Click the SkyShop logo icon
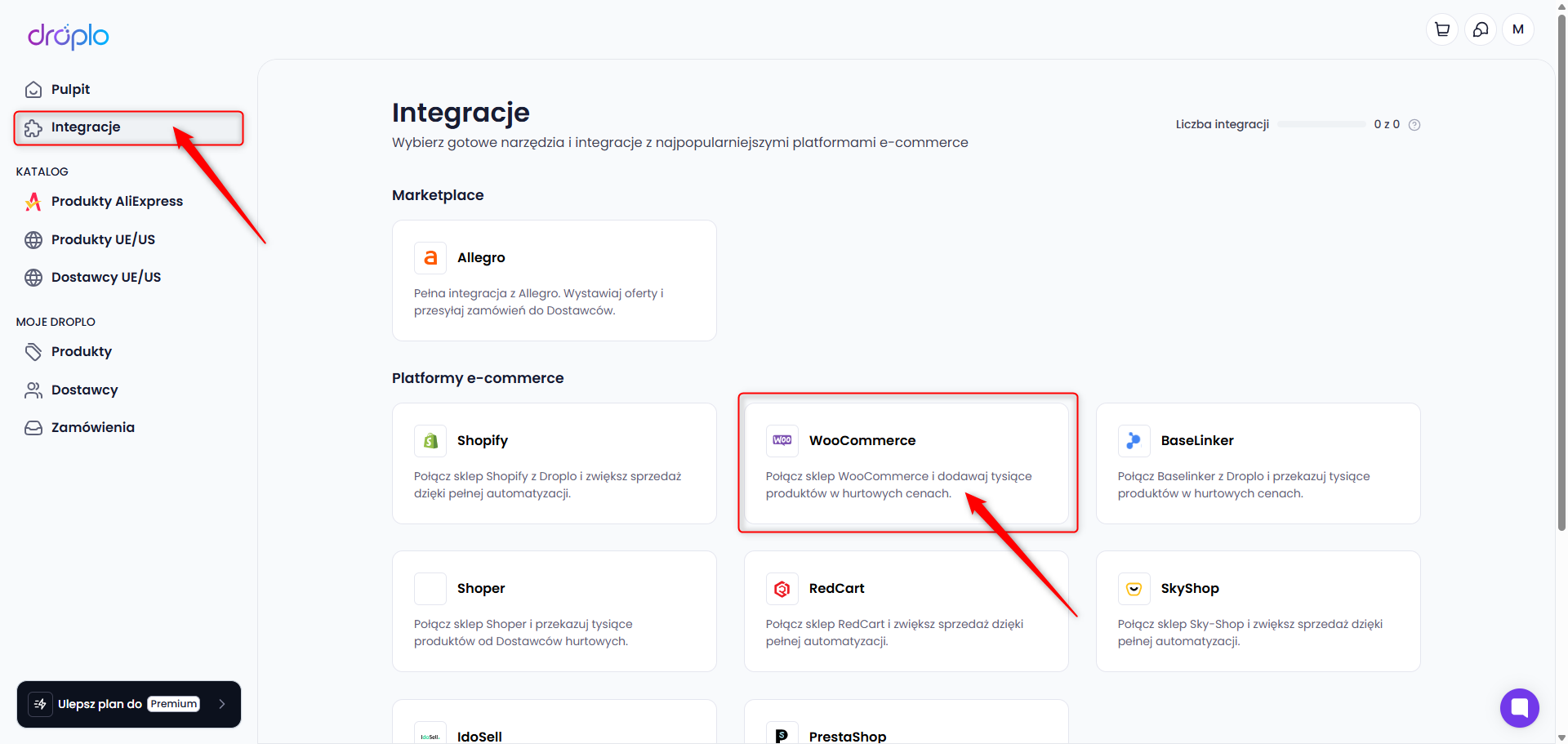 [1134, 589]
